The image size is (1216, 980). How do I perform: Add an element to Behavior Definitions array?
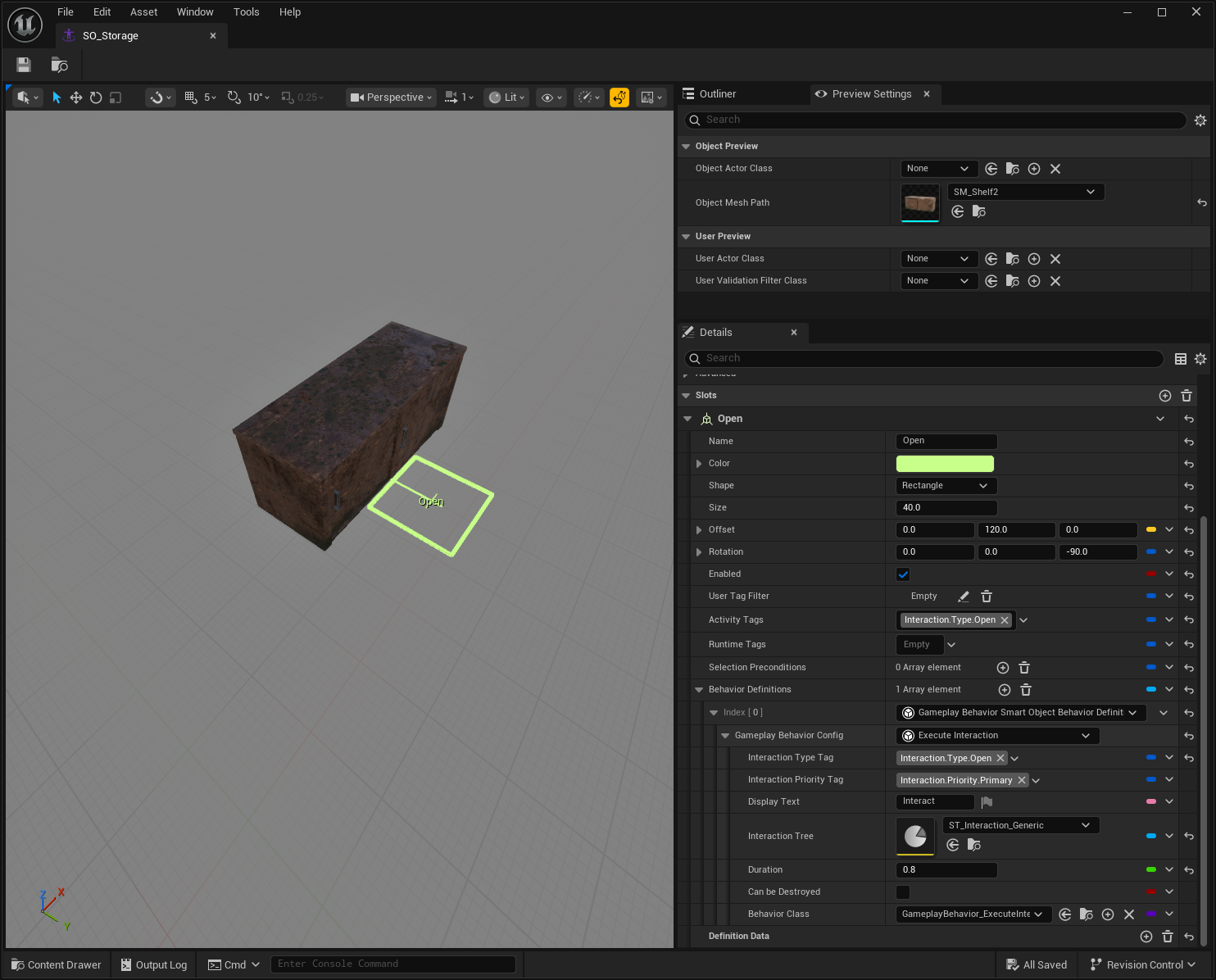(x=1004, y=689)
